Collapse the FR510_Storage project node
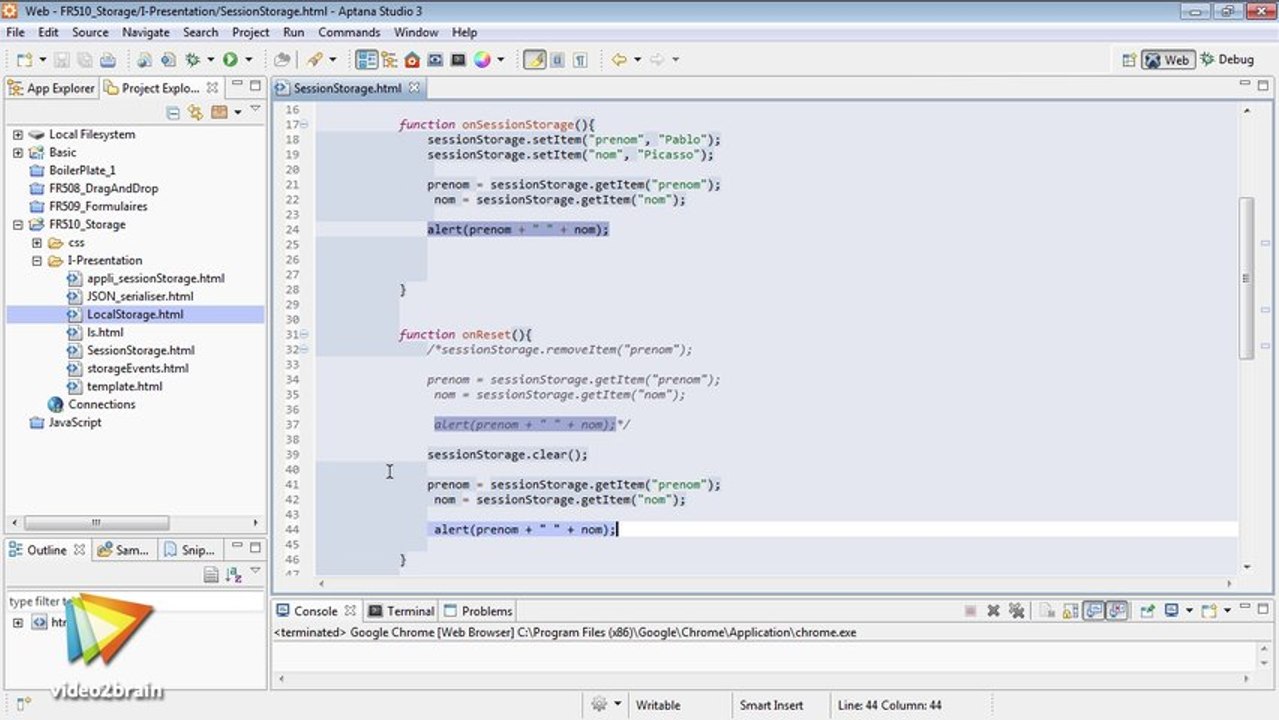Screen dimensions: 1279x720 17,224
